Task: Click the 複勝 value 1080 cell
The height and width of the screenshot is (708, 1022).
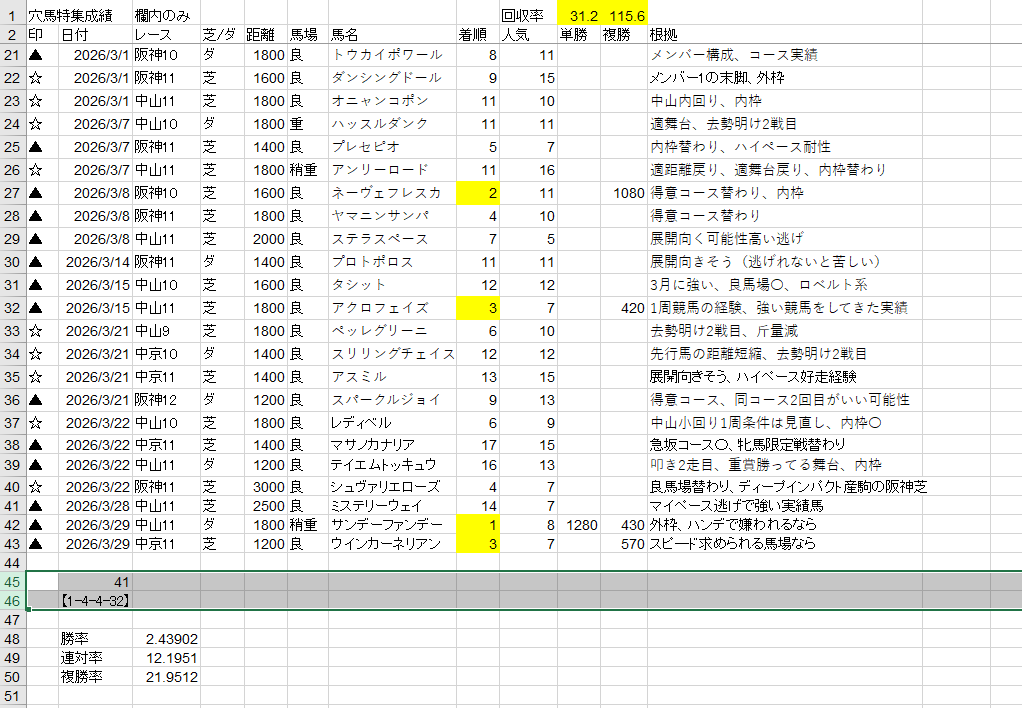Action: pyautogui.click(x=624, y=193)
